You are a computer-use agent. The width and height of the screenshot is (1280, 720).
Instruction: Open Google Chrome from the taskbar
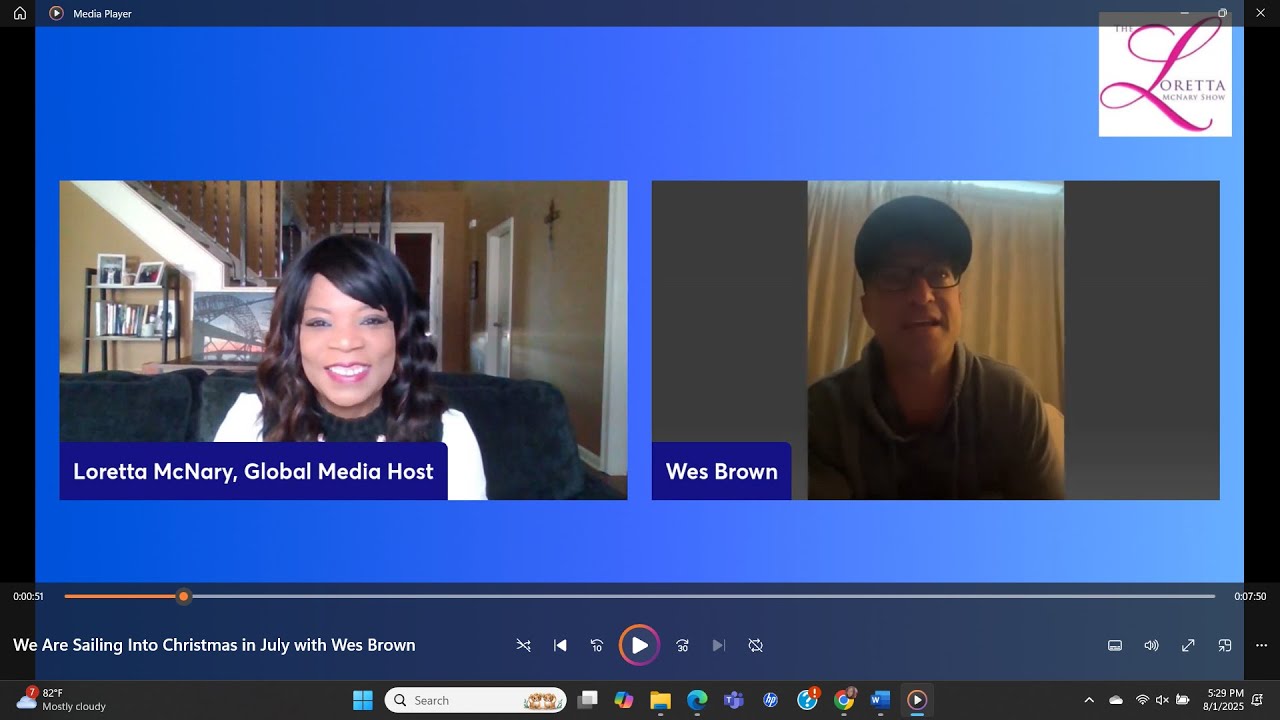(x=844, y=700)
